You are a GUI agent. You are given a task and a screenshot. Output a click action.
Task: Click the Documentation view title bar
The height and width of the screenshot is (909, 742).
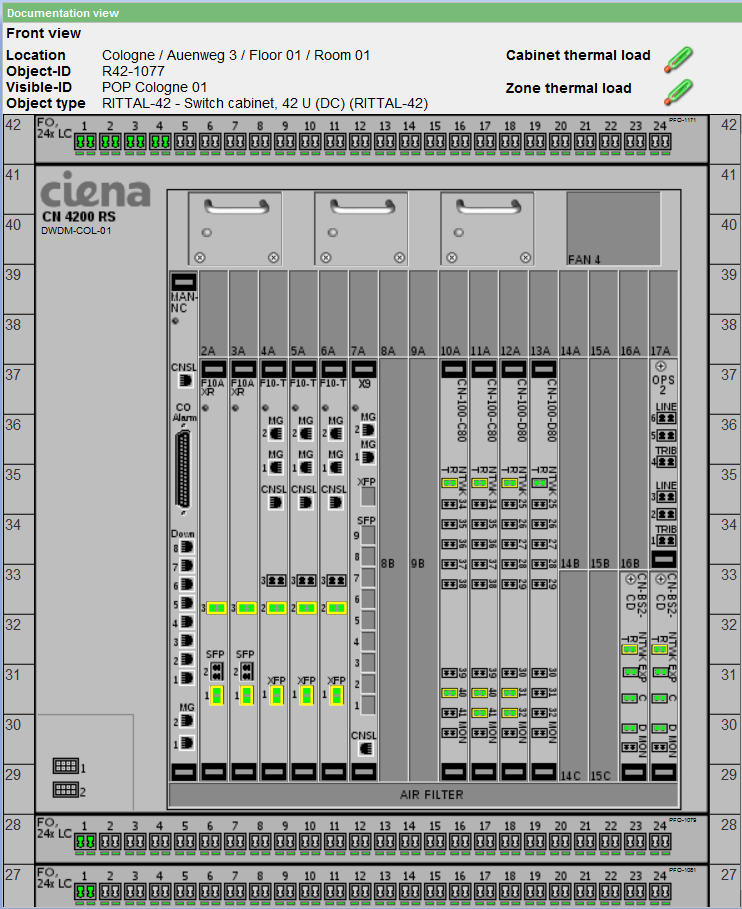[x=371, y=13]
